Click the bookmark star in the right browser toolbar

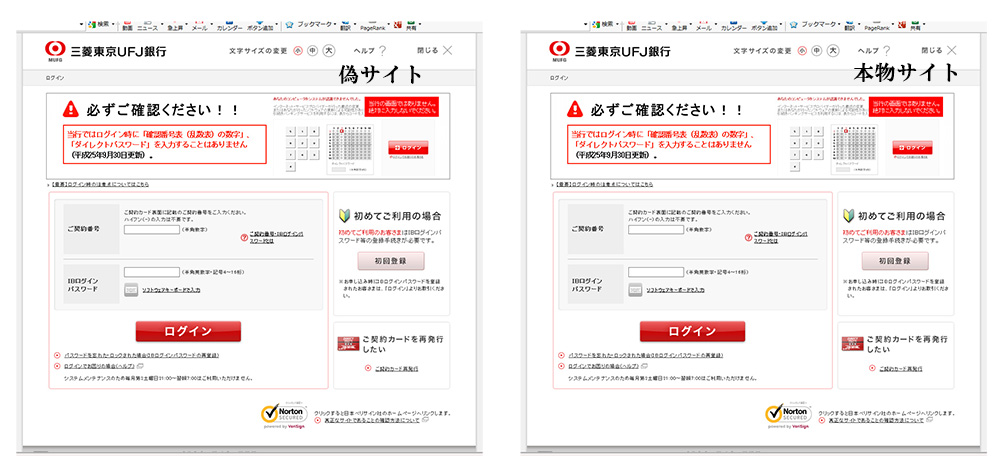pyautogui.click(x=795, y=24)
